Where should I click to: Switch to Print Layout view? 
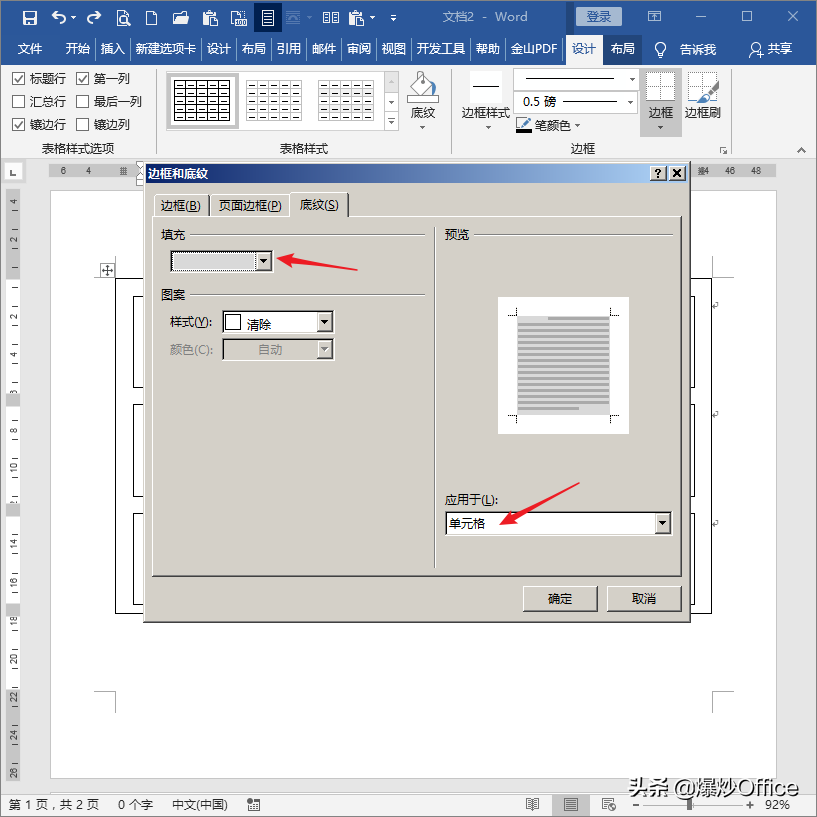click(571, 804)
